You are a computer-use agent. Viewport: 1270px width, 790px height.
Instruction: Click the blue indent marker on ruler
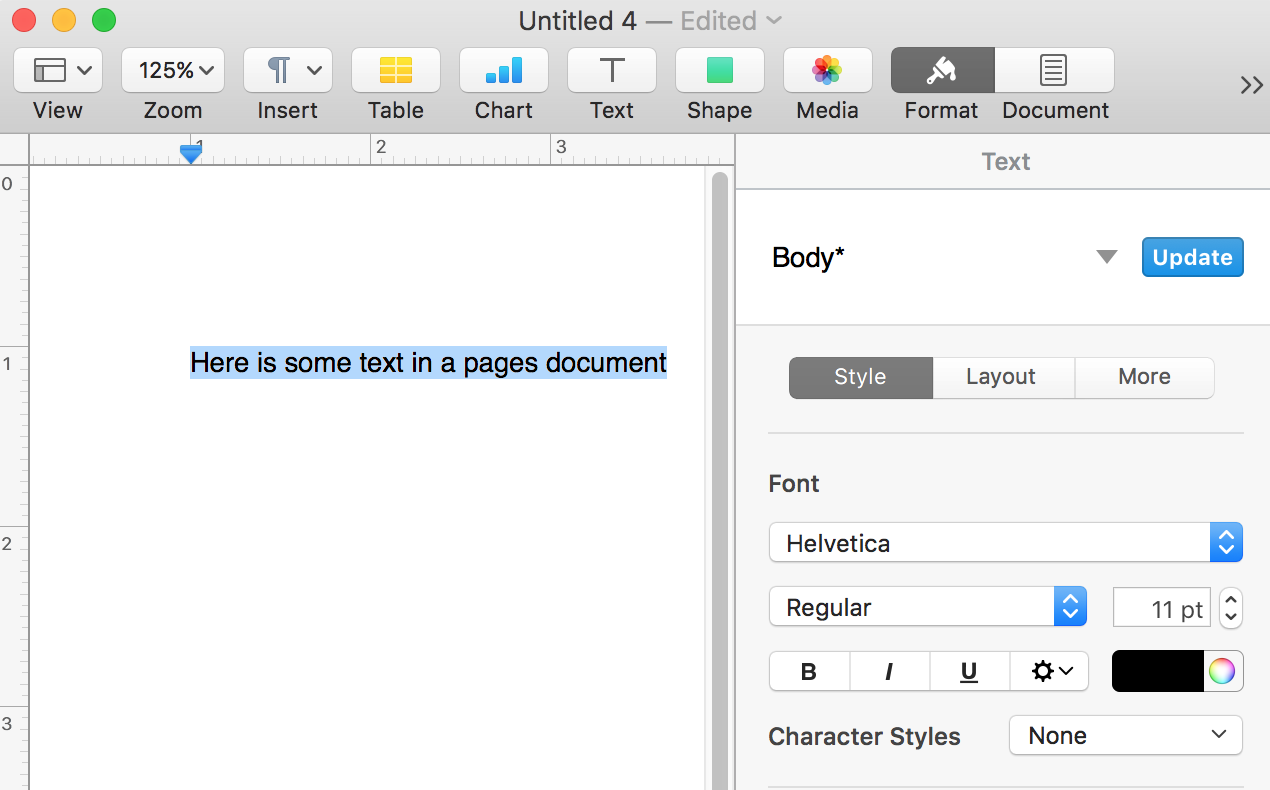191,153
